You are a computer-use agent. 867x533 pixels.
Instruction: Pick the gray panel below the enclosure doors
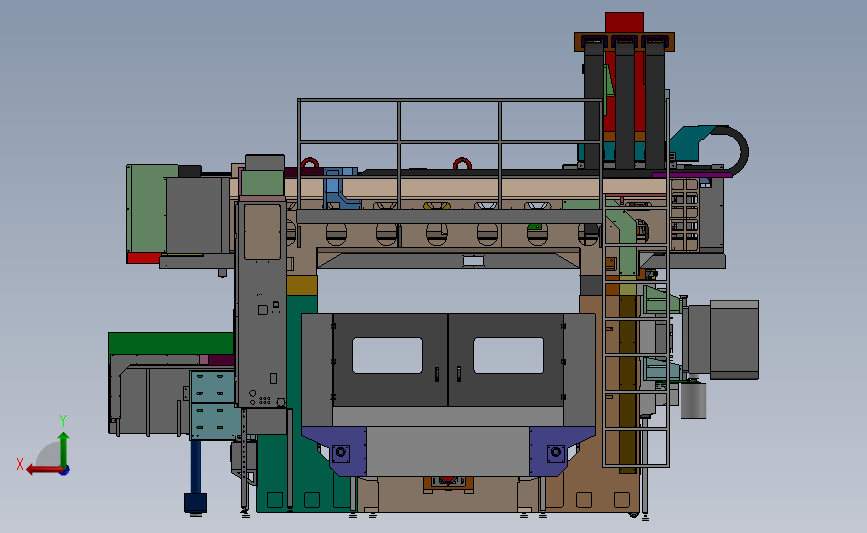pyautogui.click(x=448, y=450)
